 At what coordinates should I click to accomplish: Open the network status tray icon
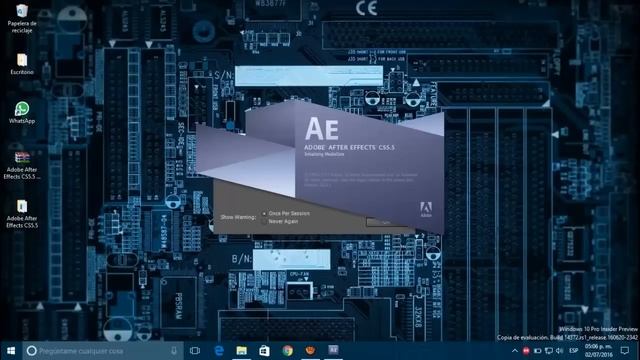pos(549,351)
